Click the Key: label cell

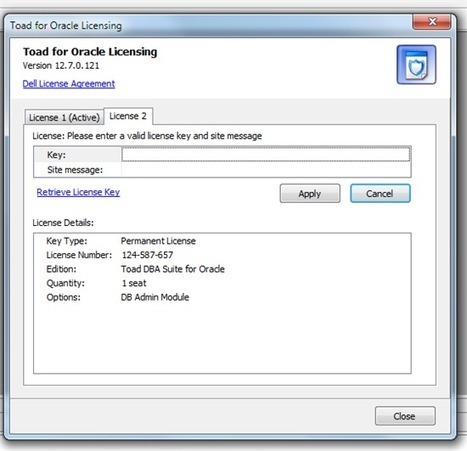[x=77, y=155]
